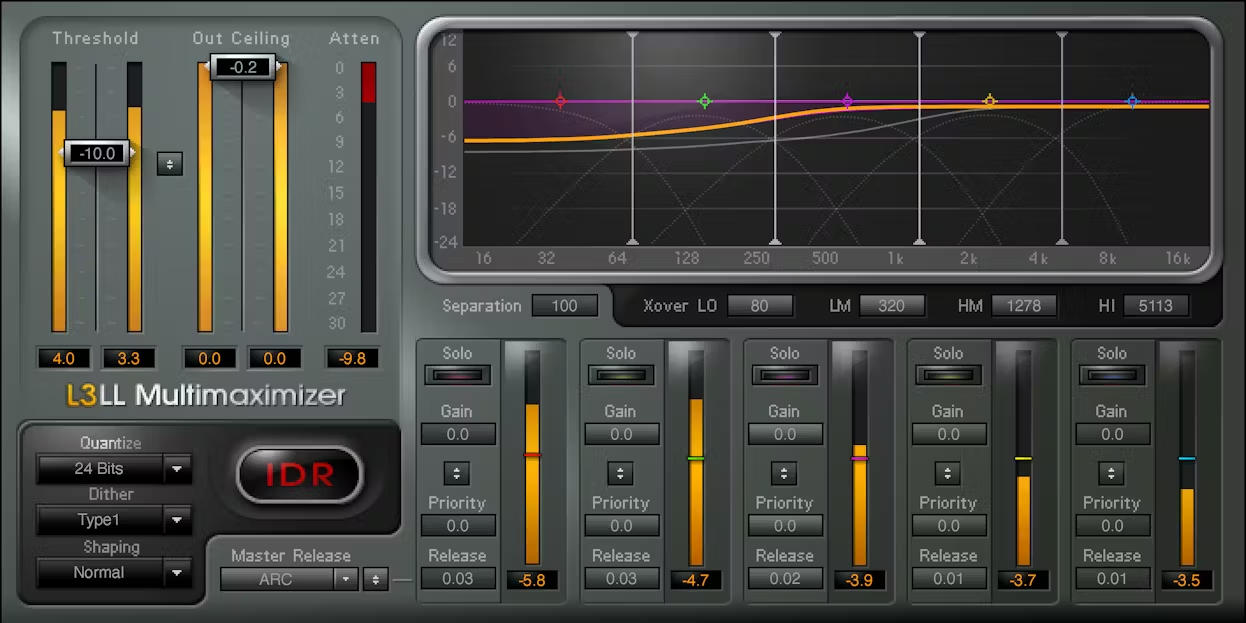
Task: Enable Solo on the green second band
Action: tap(621, 375)
